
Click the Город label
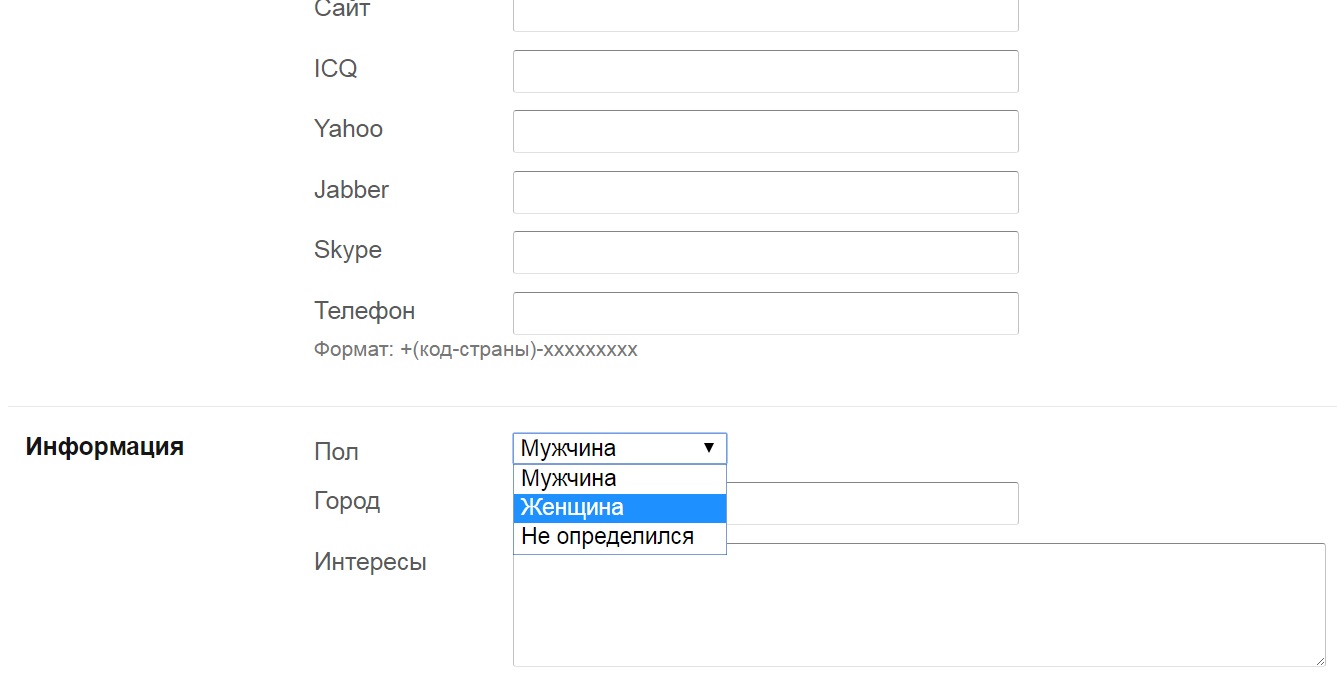pos(347,501)
